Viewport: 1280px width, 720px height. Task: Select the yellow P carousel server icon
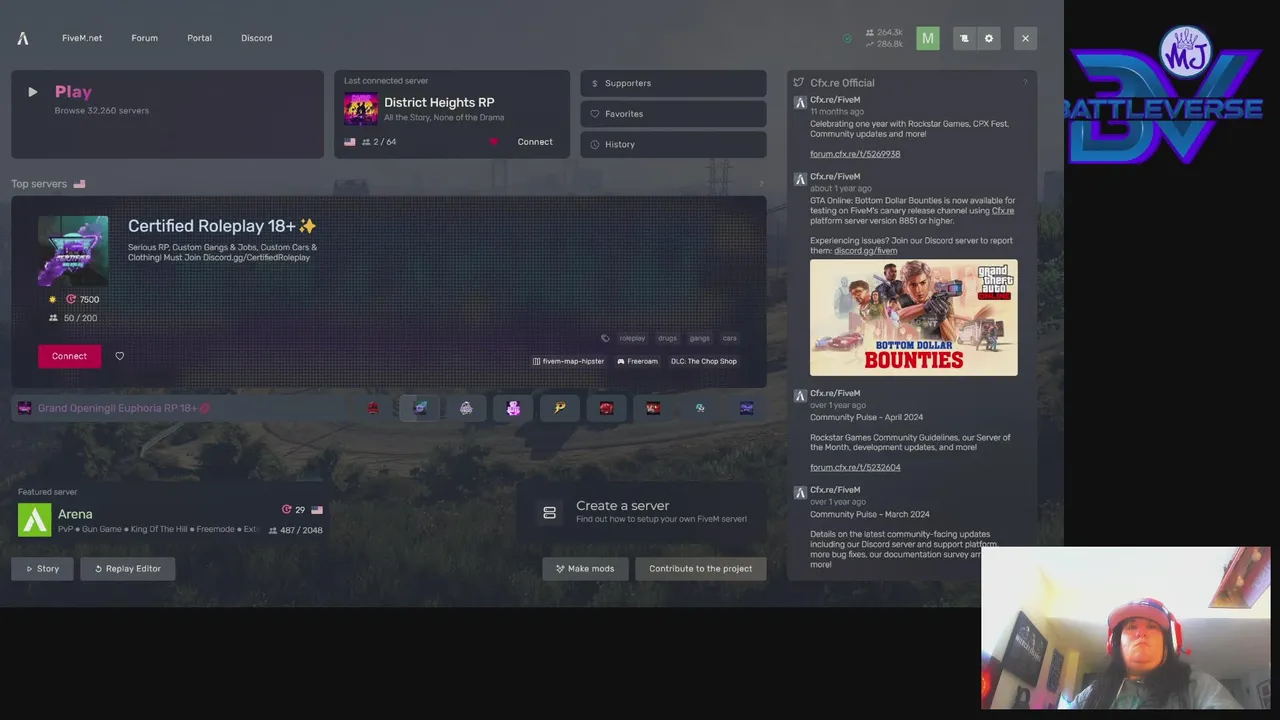point(560,408)
